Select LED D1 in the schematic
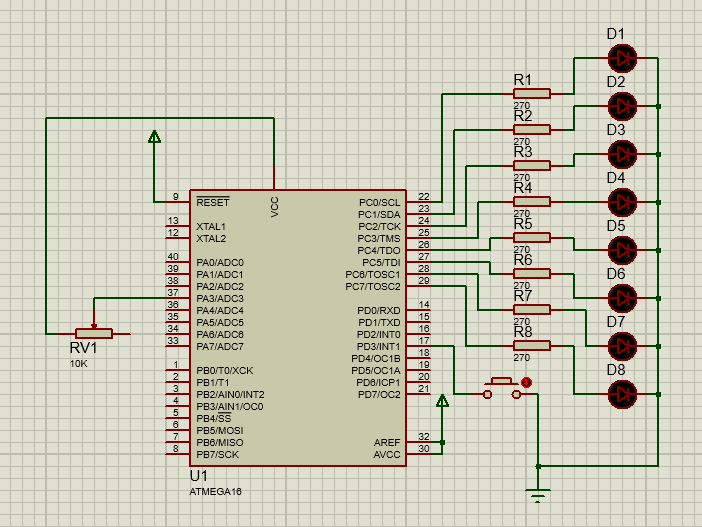Screen dimensions: 702x527 (622, 58)
